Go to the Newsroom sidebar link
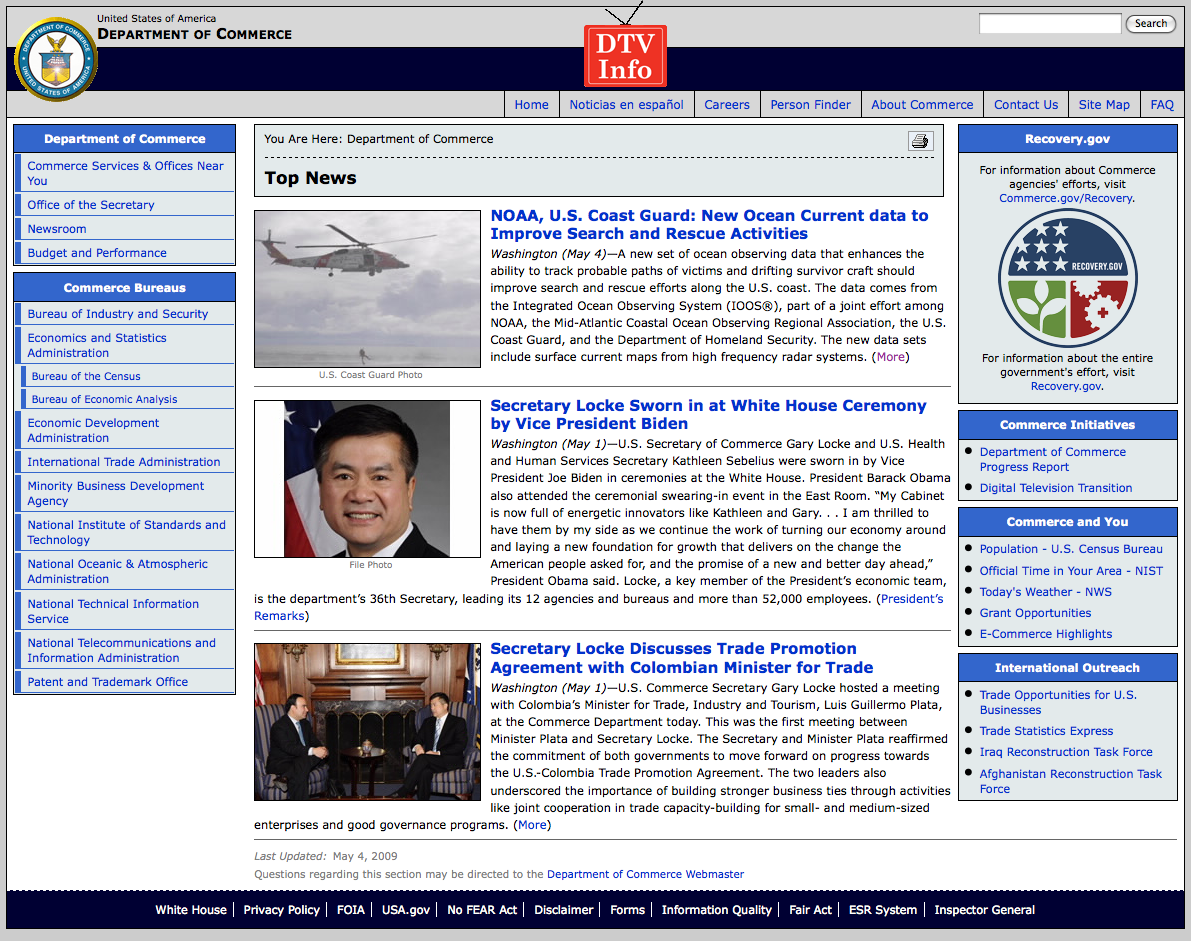Viewport: 1191px width, 941px height. point(57,229)
